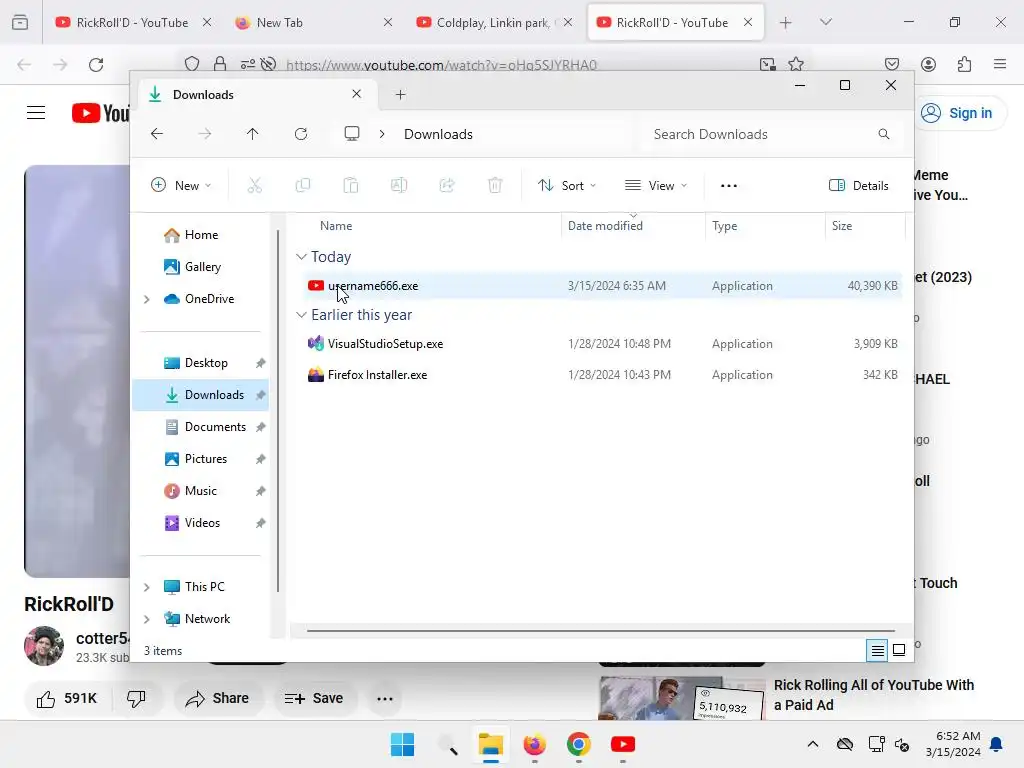This screenshot has width=1024, height=768.
Task: Show hidden system tray icons
Action: (x=812, y=744)
